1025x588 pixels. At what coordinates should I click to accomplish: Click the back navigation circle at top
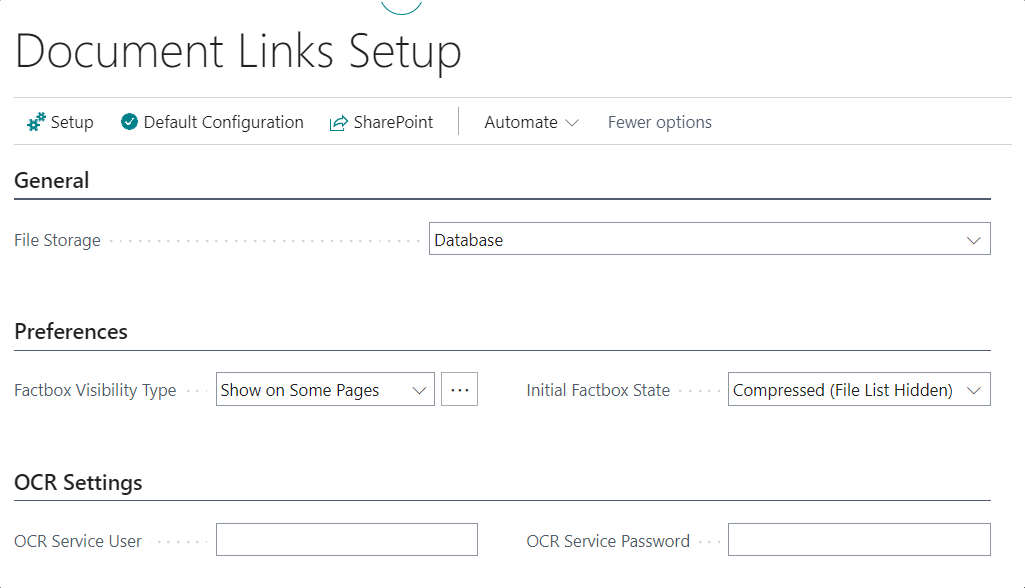tap(401, 4)
